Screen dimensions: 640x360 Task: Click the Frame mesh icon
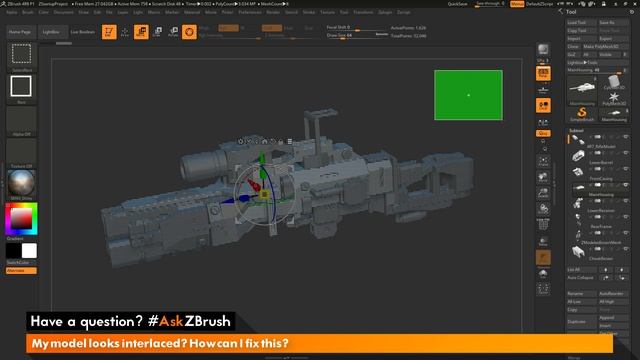tap(543, 161)
